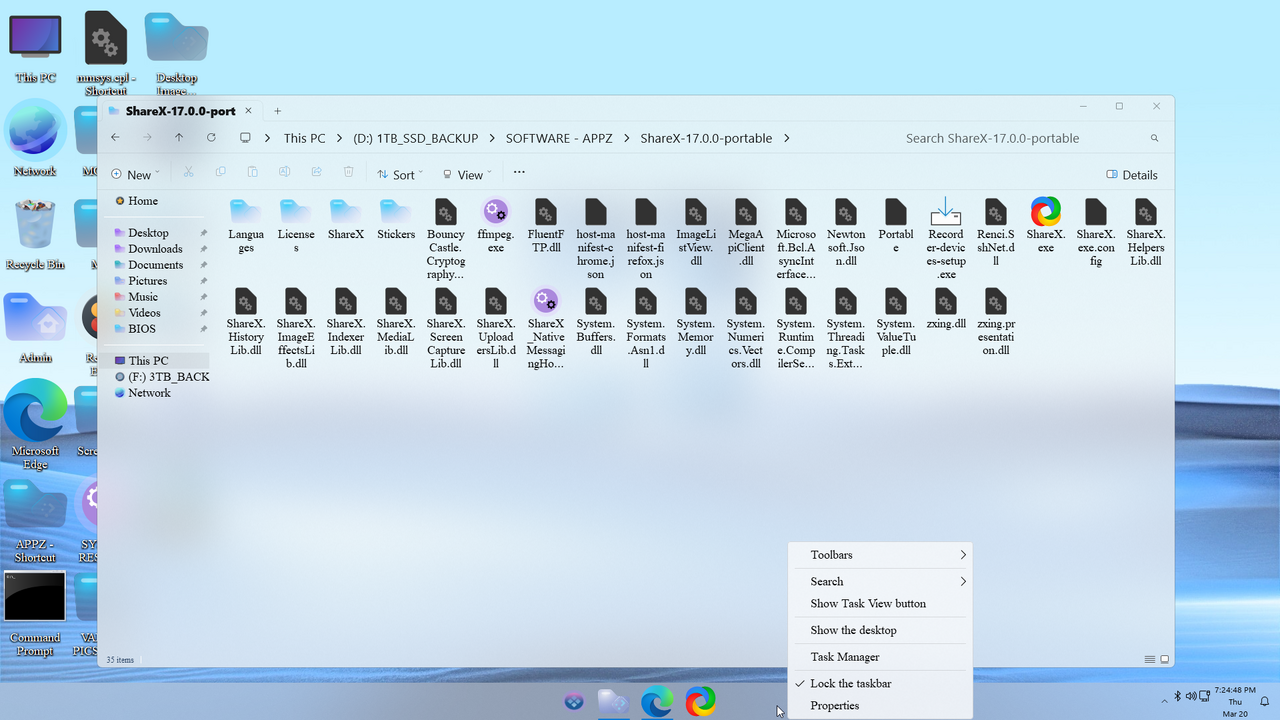Open the ffmpeg.exe file
This screenshot has height=720, width=1280.
495,215
